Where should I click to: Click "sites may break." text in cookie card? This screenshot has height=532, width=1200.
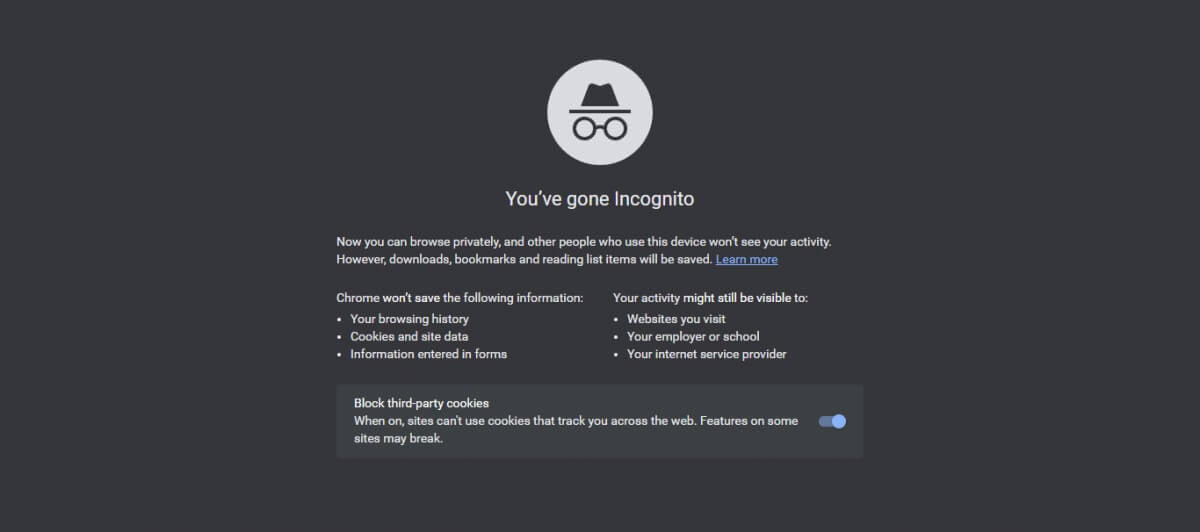pos(398,438)
